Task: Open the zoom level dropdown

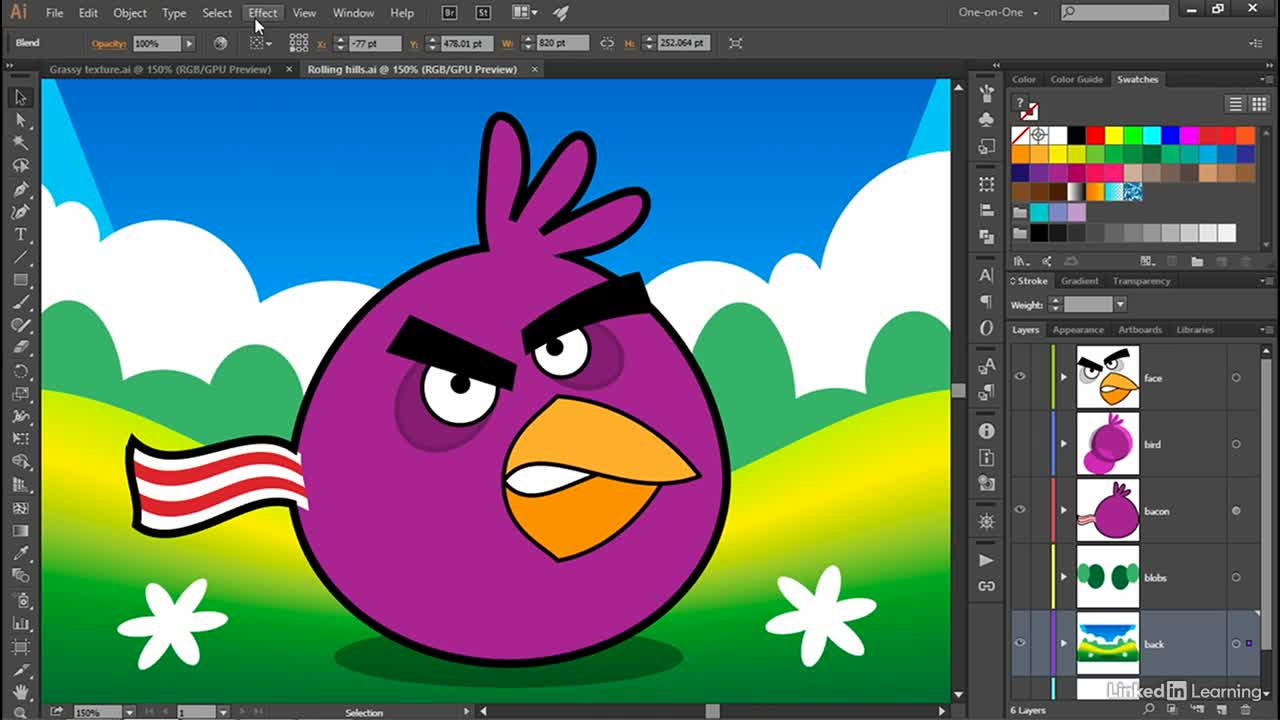Action: click(x=129, y=712)
